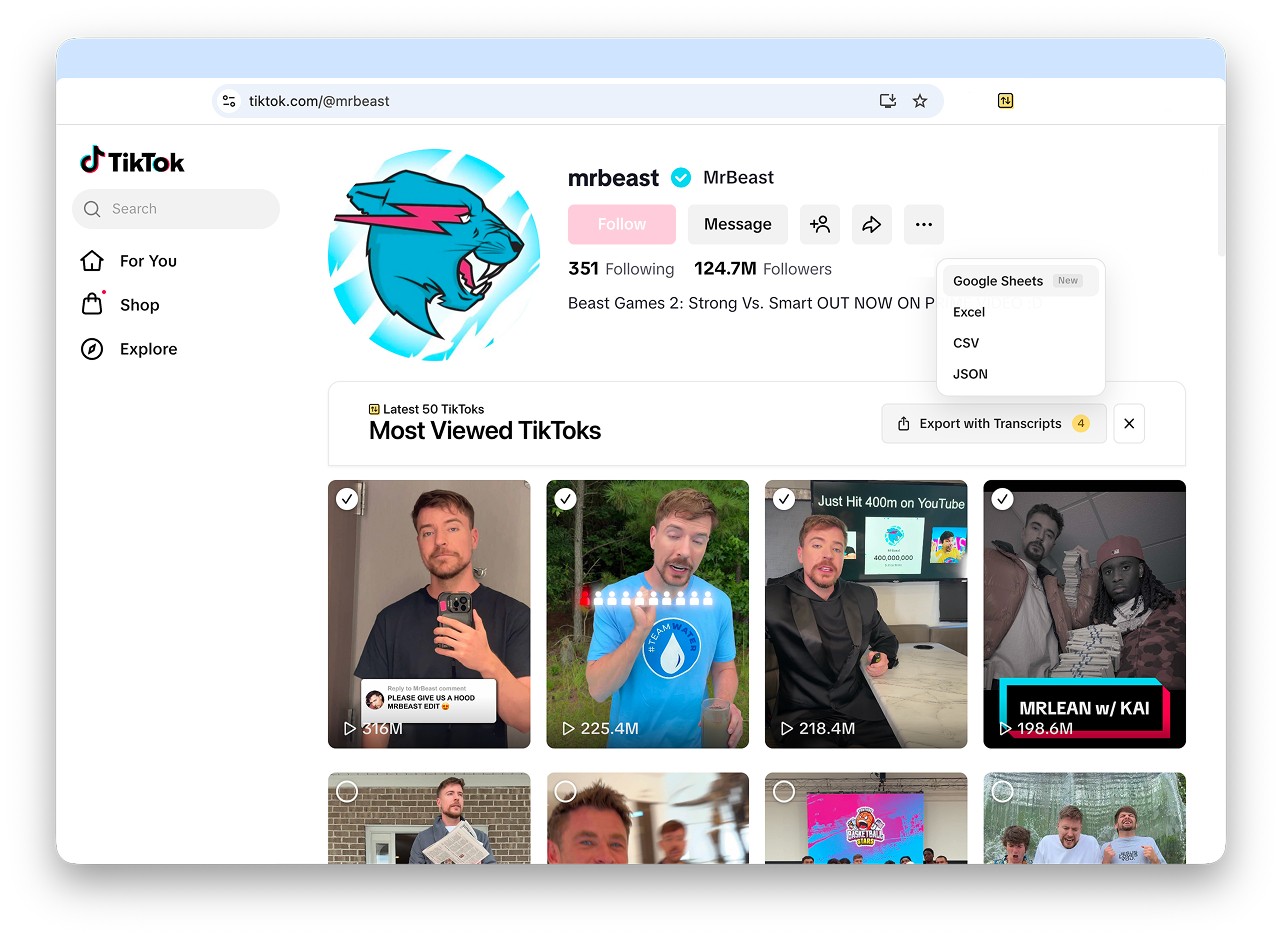This screenshot has height=938, width=1282.
Task: Choose CSV export option
Action: pos(1021,343)
